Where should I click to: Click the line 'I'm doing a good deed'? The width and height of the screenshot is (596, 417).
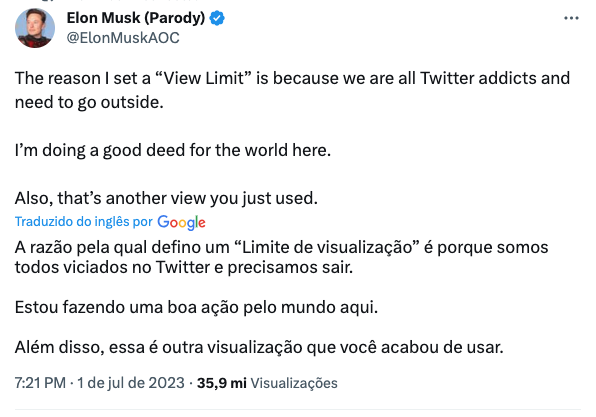click(x=173, y=150)
